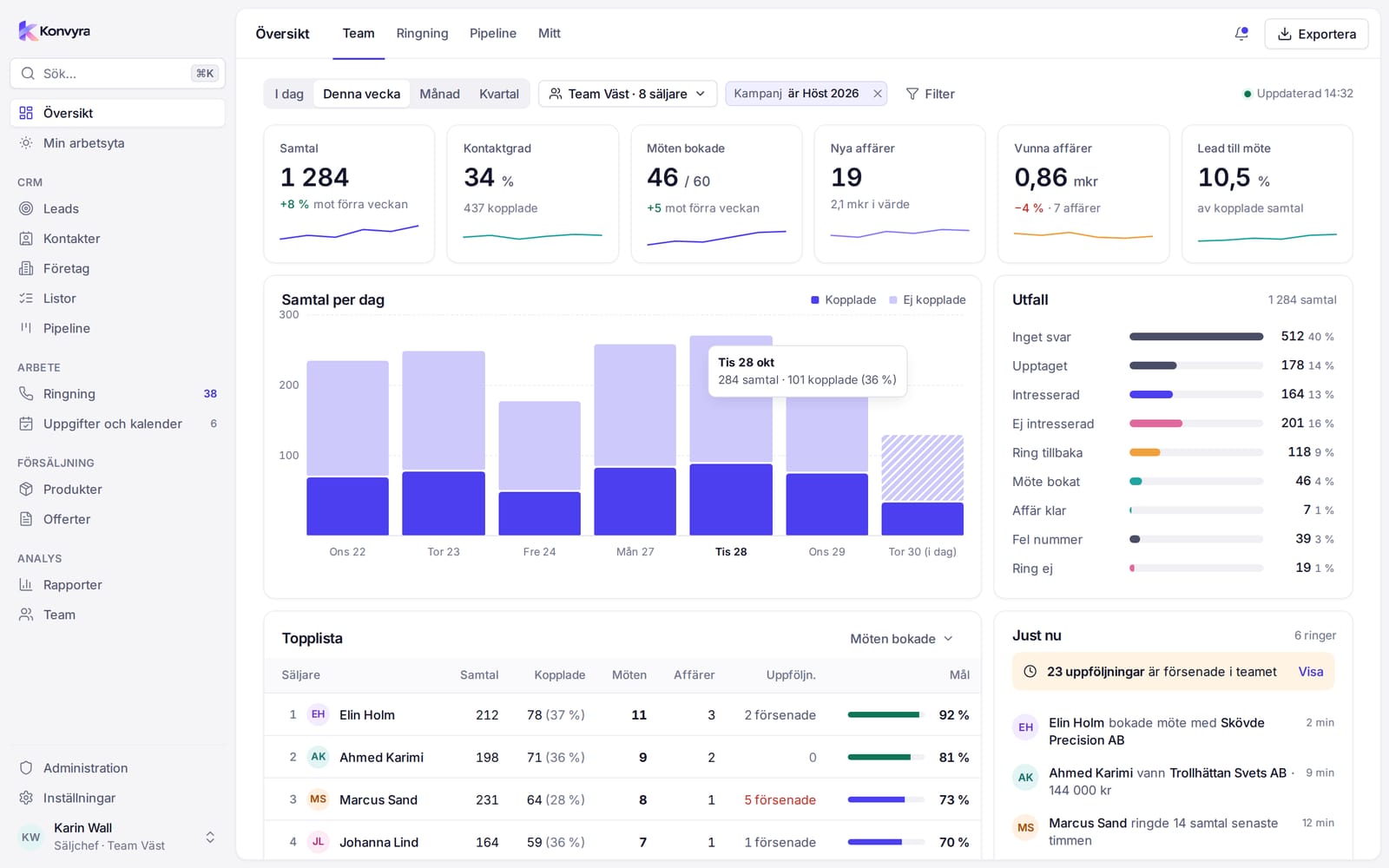Open Offerter in the sidebar
Image resolution: width=1389 pixels, height=868 pixels.
[x=117, y=519]
